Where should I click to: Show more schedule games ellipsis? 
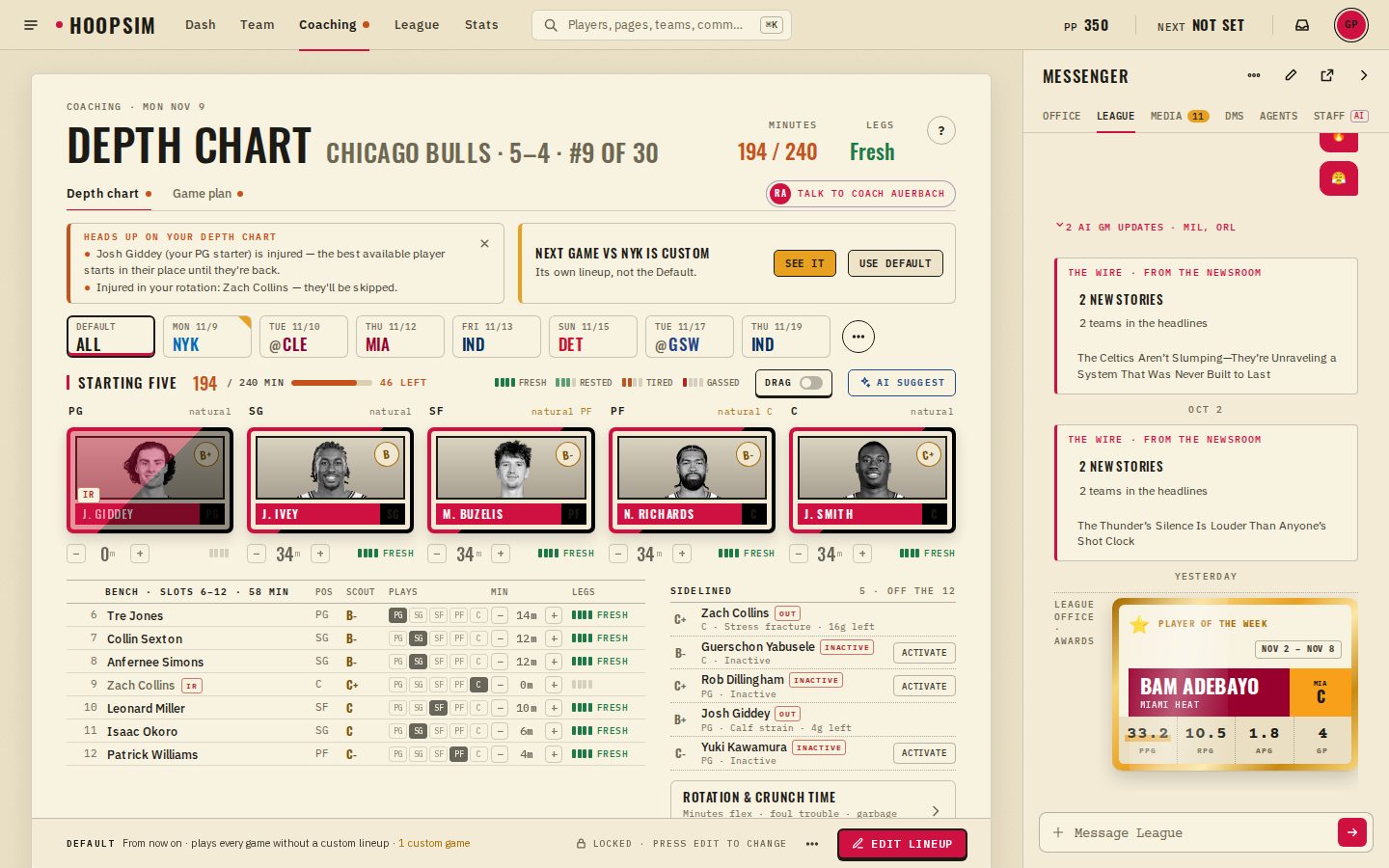(x=858, y=337)
